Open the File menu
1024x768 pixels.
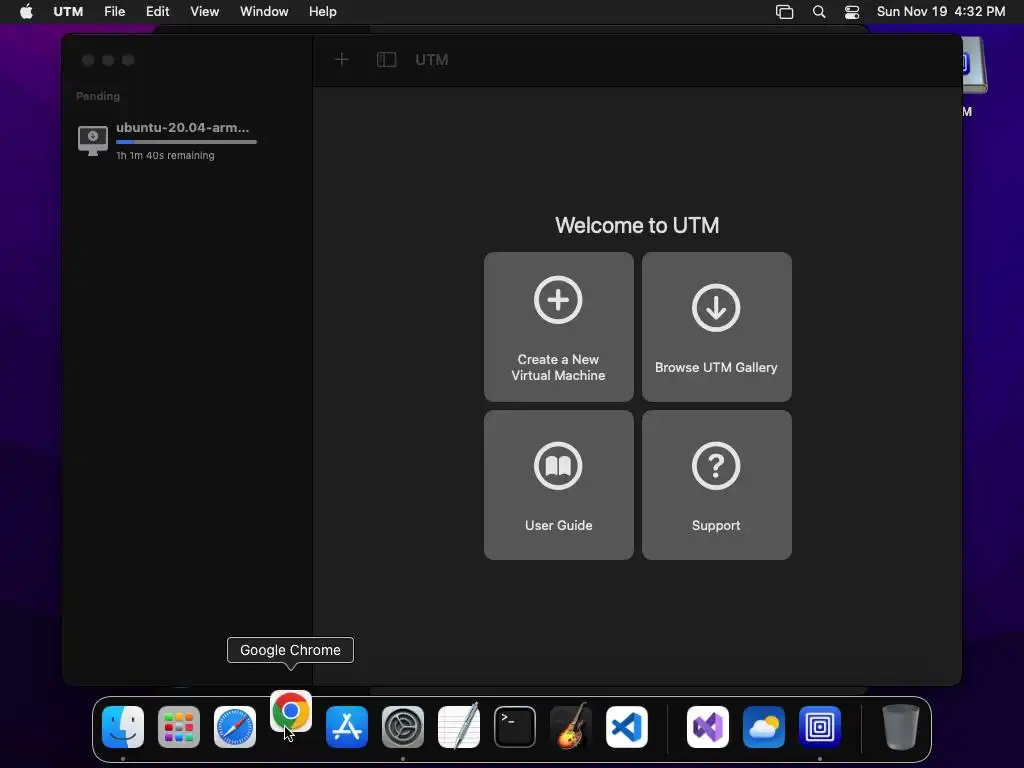[114, 12]
